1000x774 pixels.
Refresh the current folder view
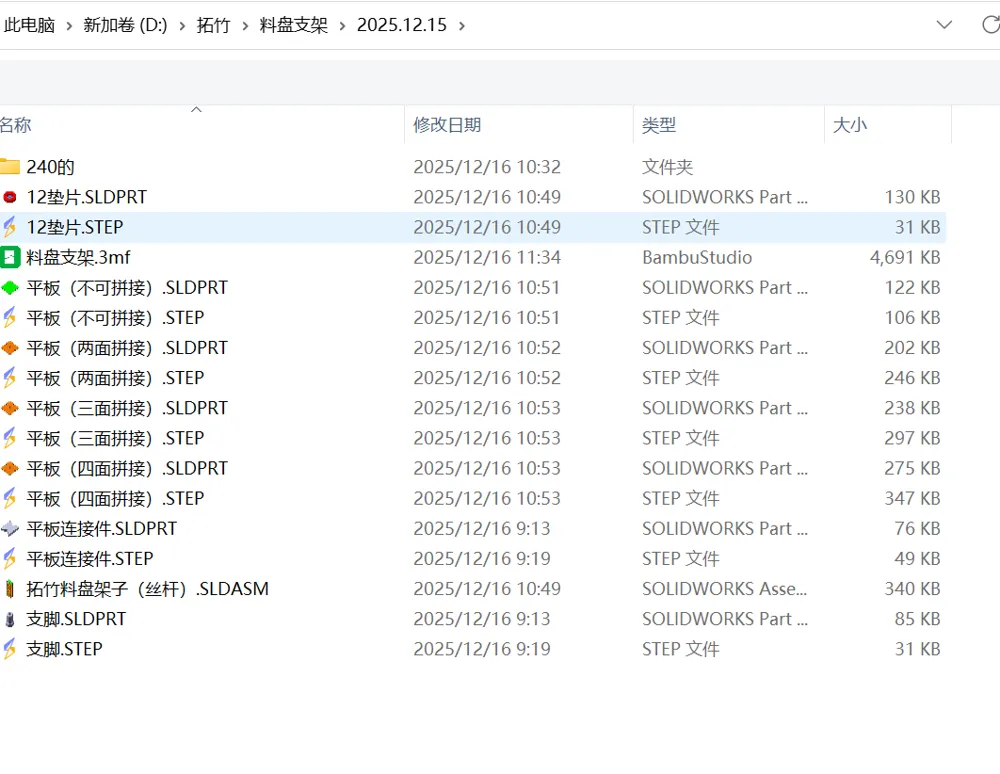[x=990, y=25]
